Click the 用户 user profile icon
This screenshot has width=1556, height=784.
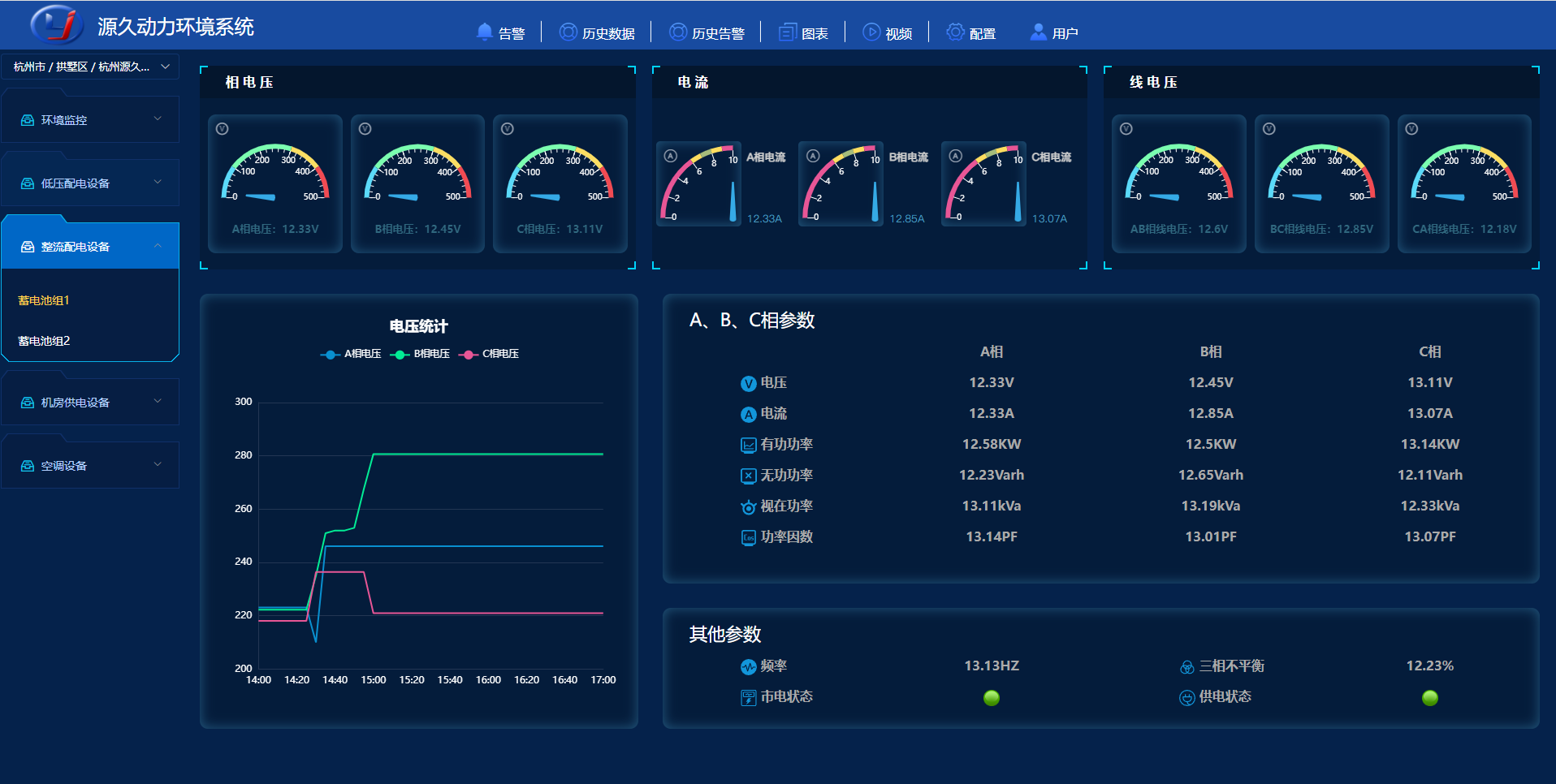(1038, 32)
